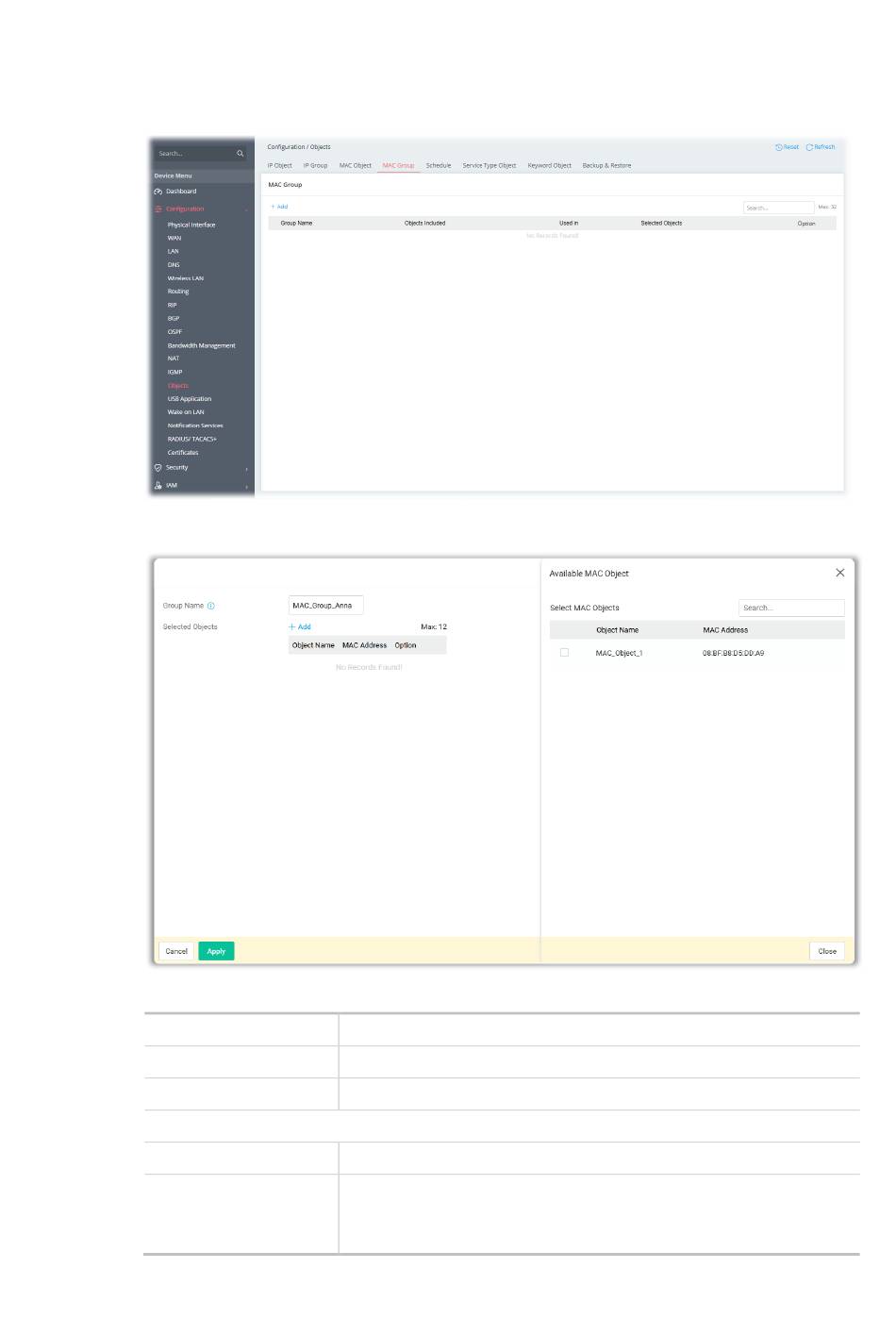Open Certificates in sidebar
Image resolution: width=896 pixels, height=1318 pixels.
183,453
